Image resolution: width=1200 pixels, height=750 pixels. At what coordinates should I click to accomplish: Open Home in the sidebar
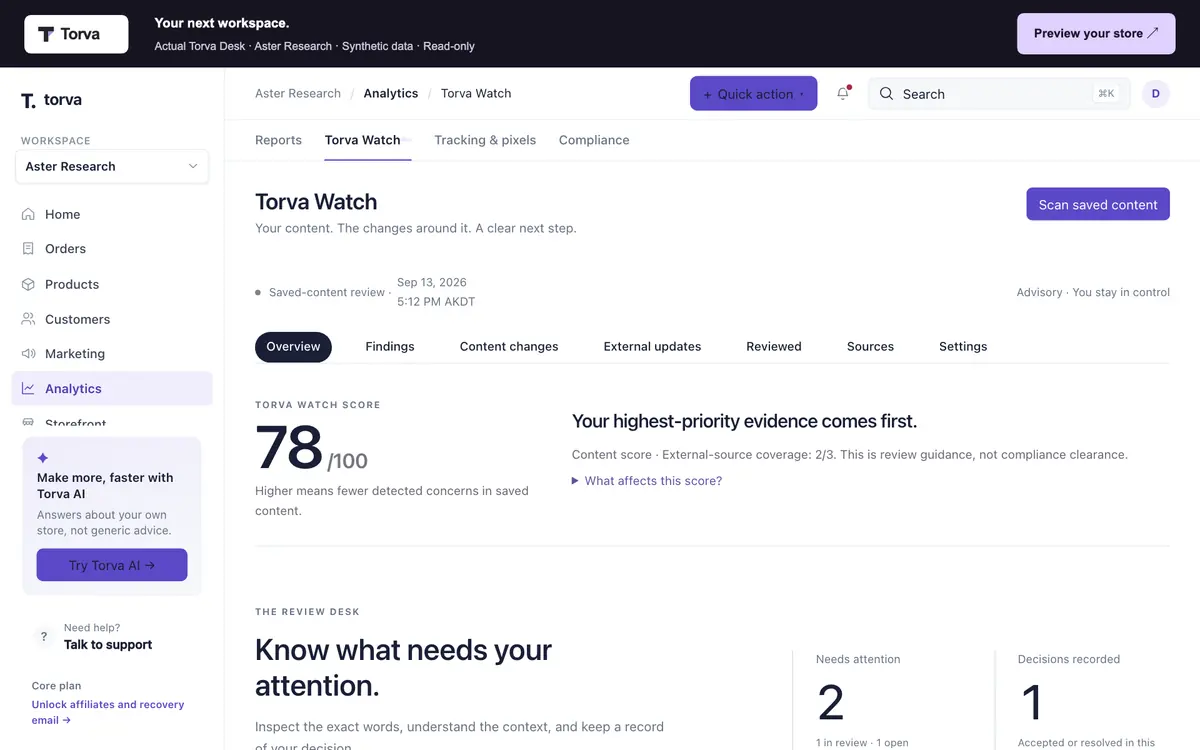(x=112, y=214)
